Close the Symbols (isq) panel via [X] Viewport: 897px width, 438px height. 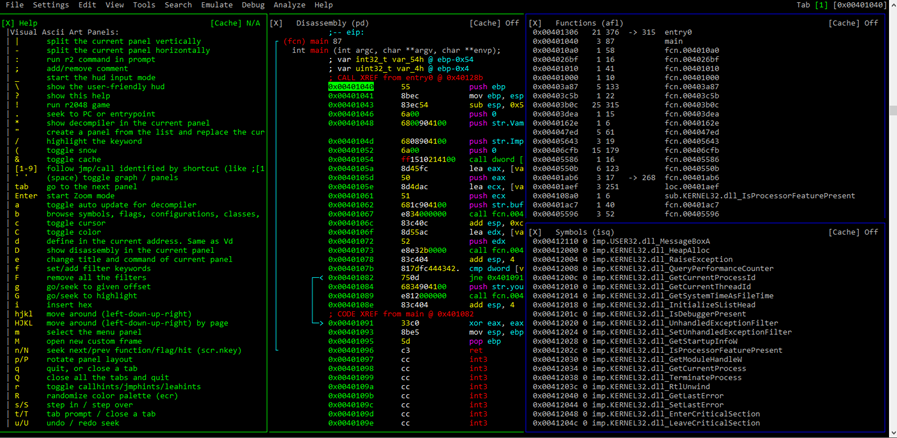coord(535,232)
